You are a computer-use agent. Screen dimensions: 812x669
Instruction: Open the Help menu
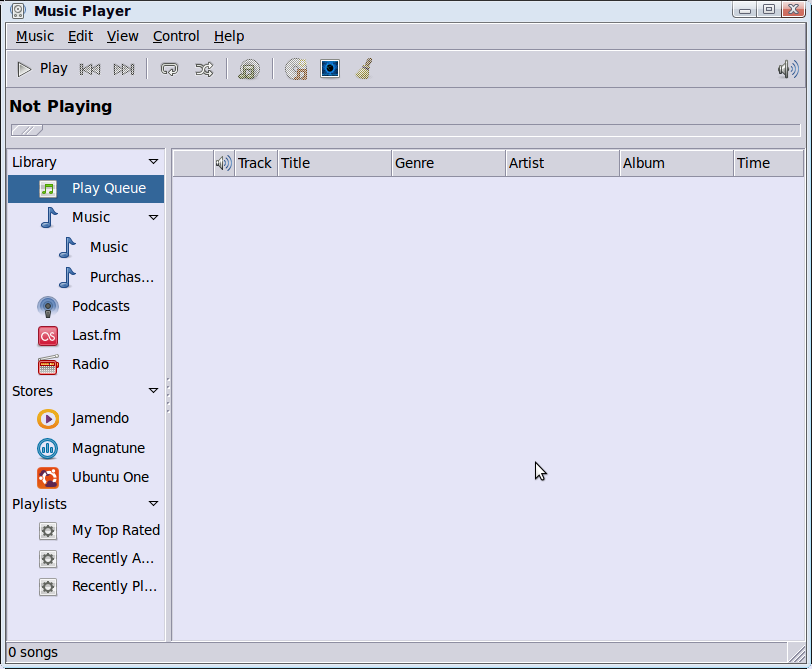[229, 36]
